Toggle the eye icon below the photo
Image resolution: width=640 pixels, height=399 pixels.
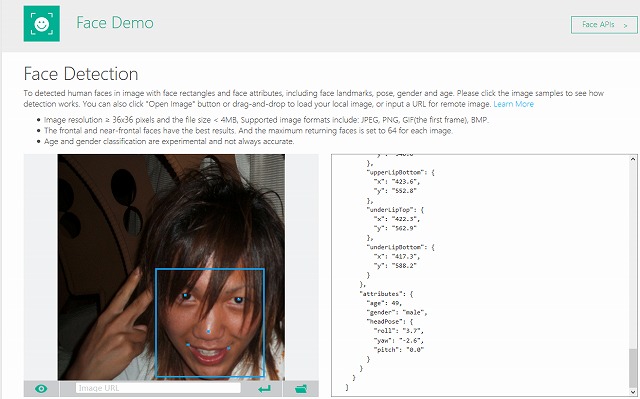point(41,389)
